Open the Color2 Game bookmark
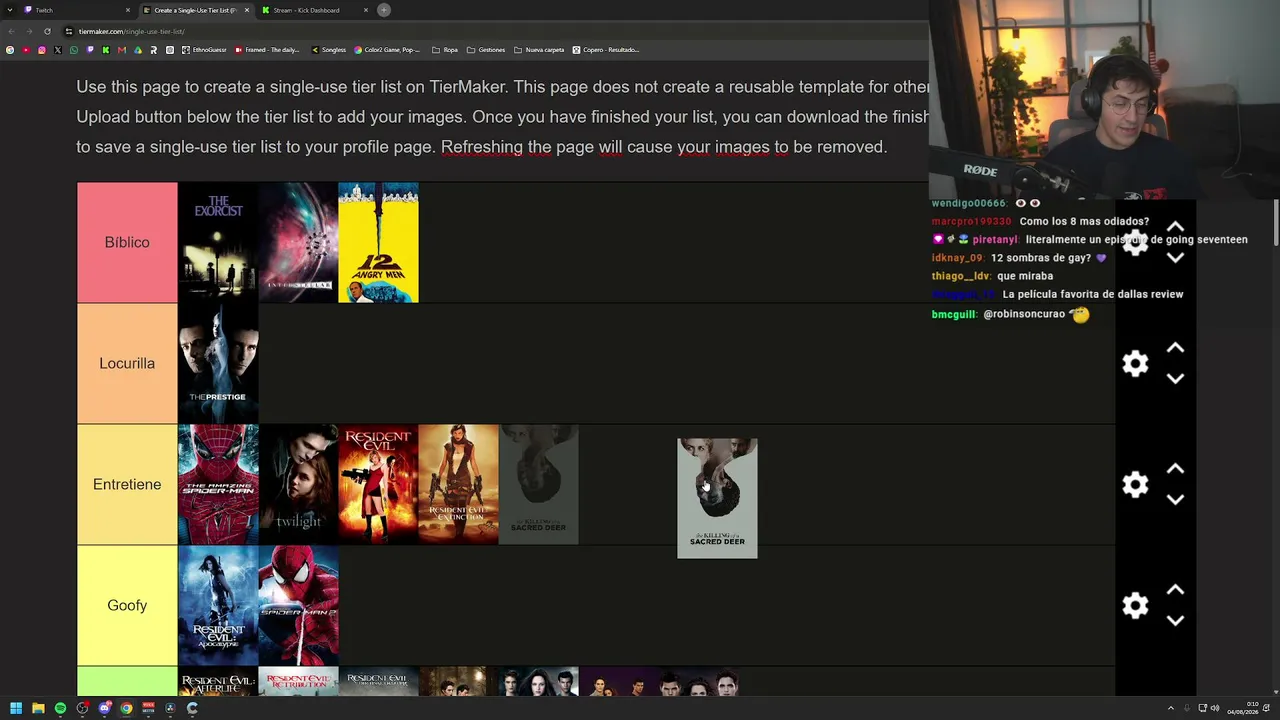This screenshot has height=720, width=1280. 388,50
